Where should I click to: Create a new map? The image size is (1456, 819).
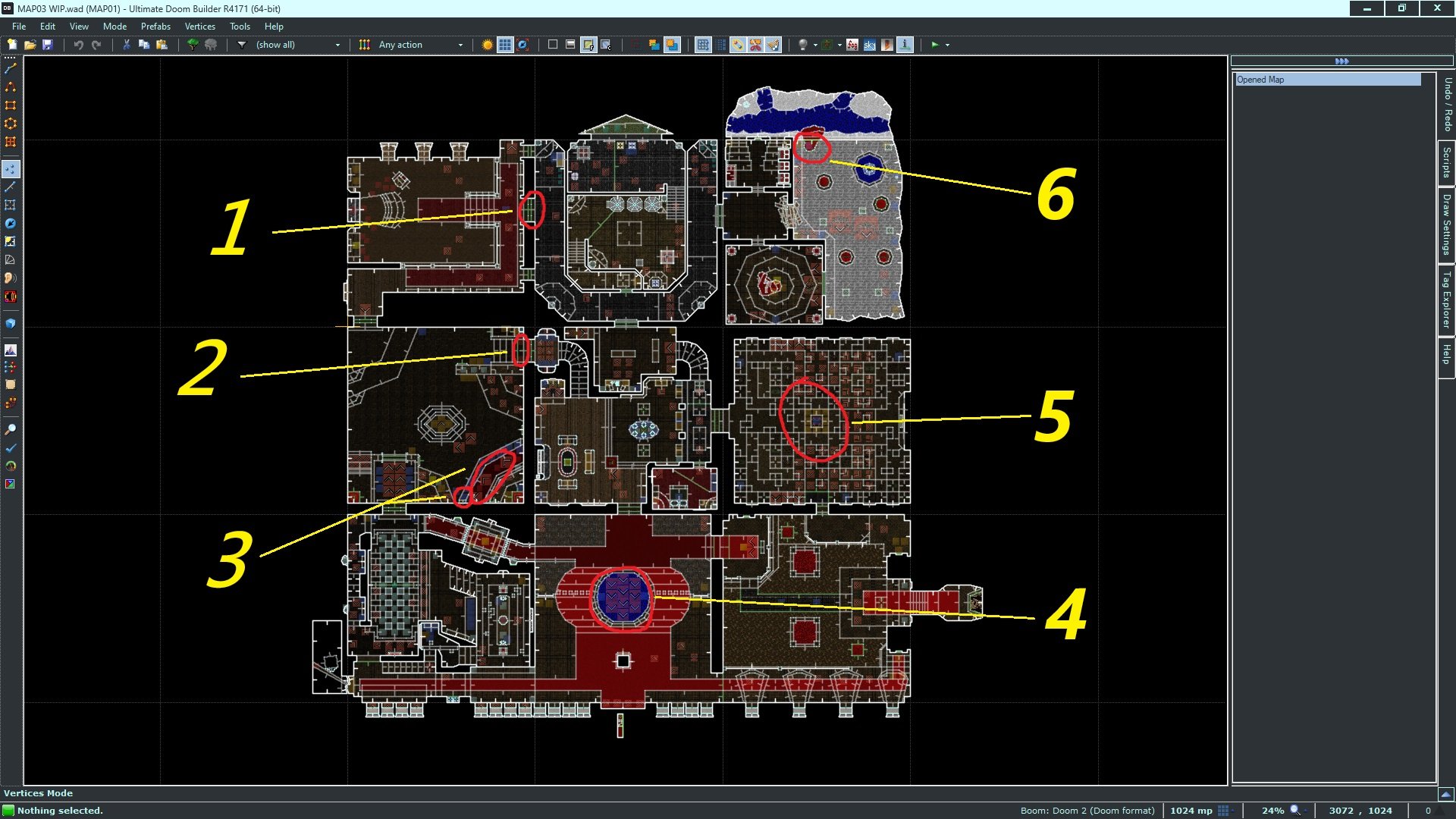coord(12,45)
